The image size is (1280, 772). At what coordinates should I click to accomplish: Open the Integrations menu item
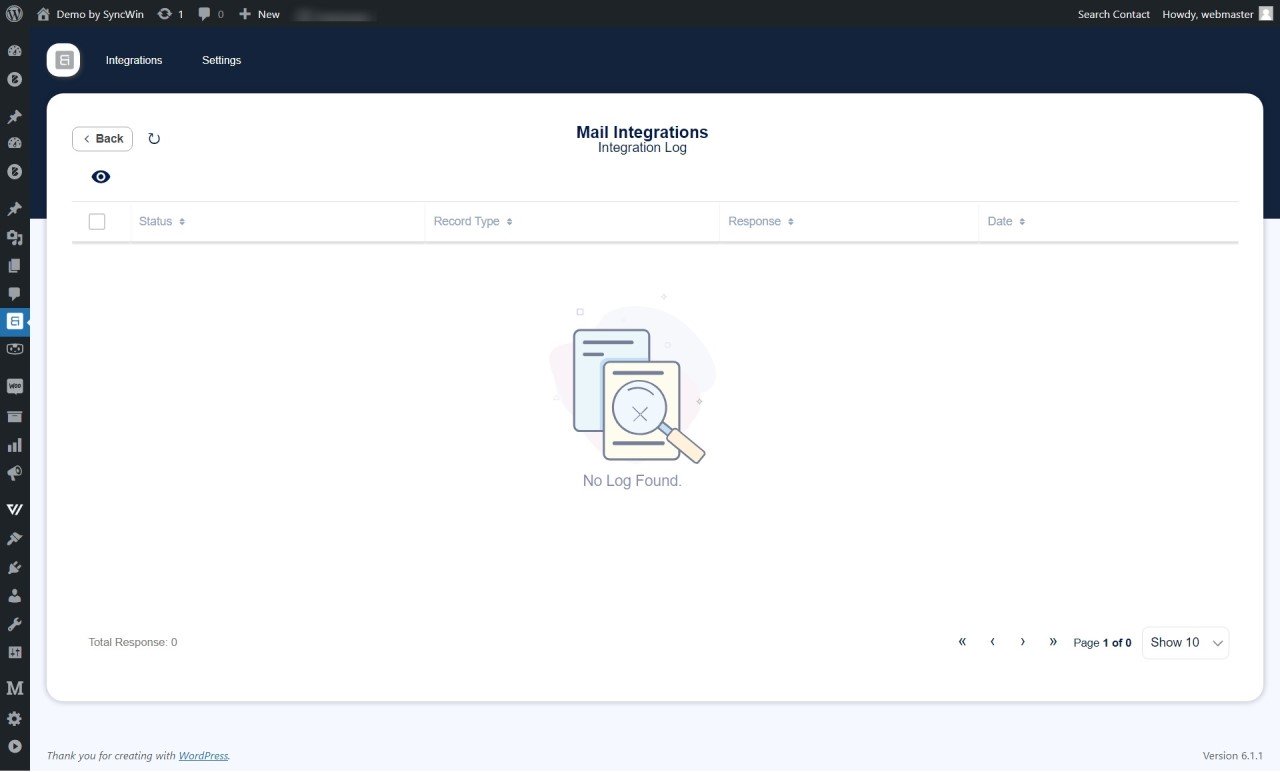point(134,60)
